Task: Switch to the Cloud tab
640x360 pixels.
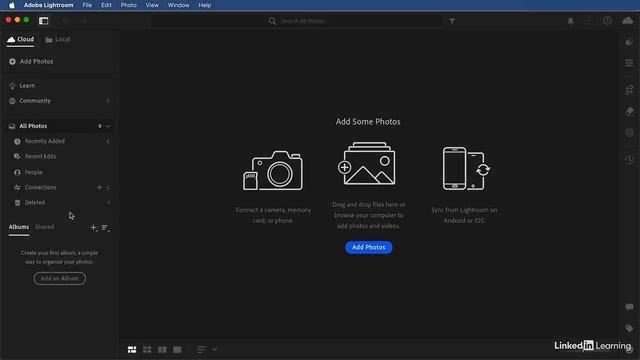Action: (20, 40)
